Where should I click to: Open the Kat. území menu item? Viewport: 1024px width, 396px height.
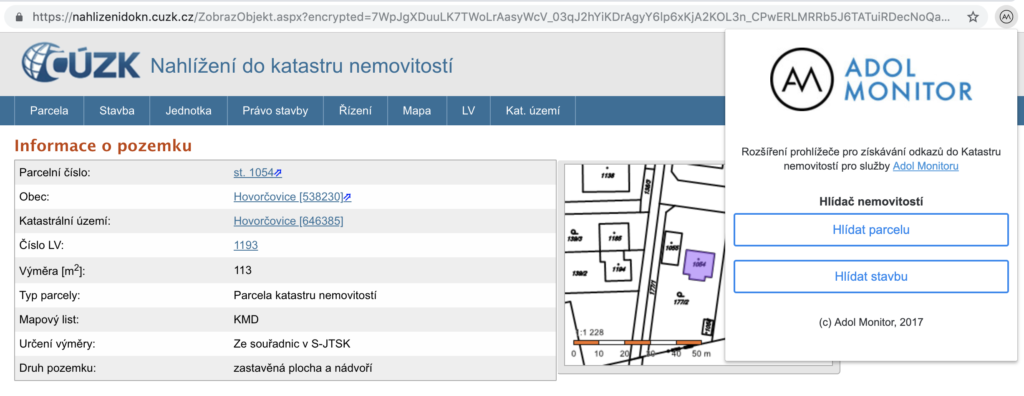[x=533, y=110]
